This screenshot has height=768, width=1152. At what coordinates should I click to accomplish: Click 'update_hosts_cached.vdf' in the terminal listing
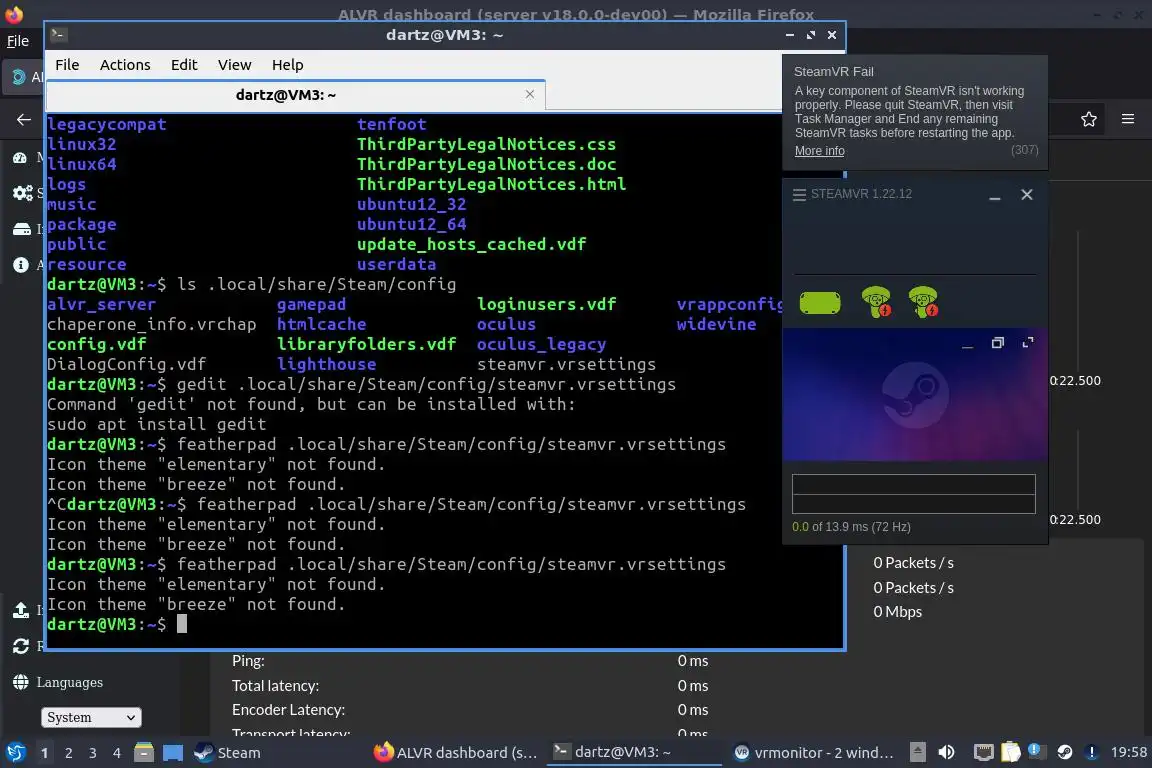pyautogui.click(x=471, y=244)
